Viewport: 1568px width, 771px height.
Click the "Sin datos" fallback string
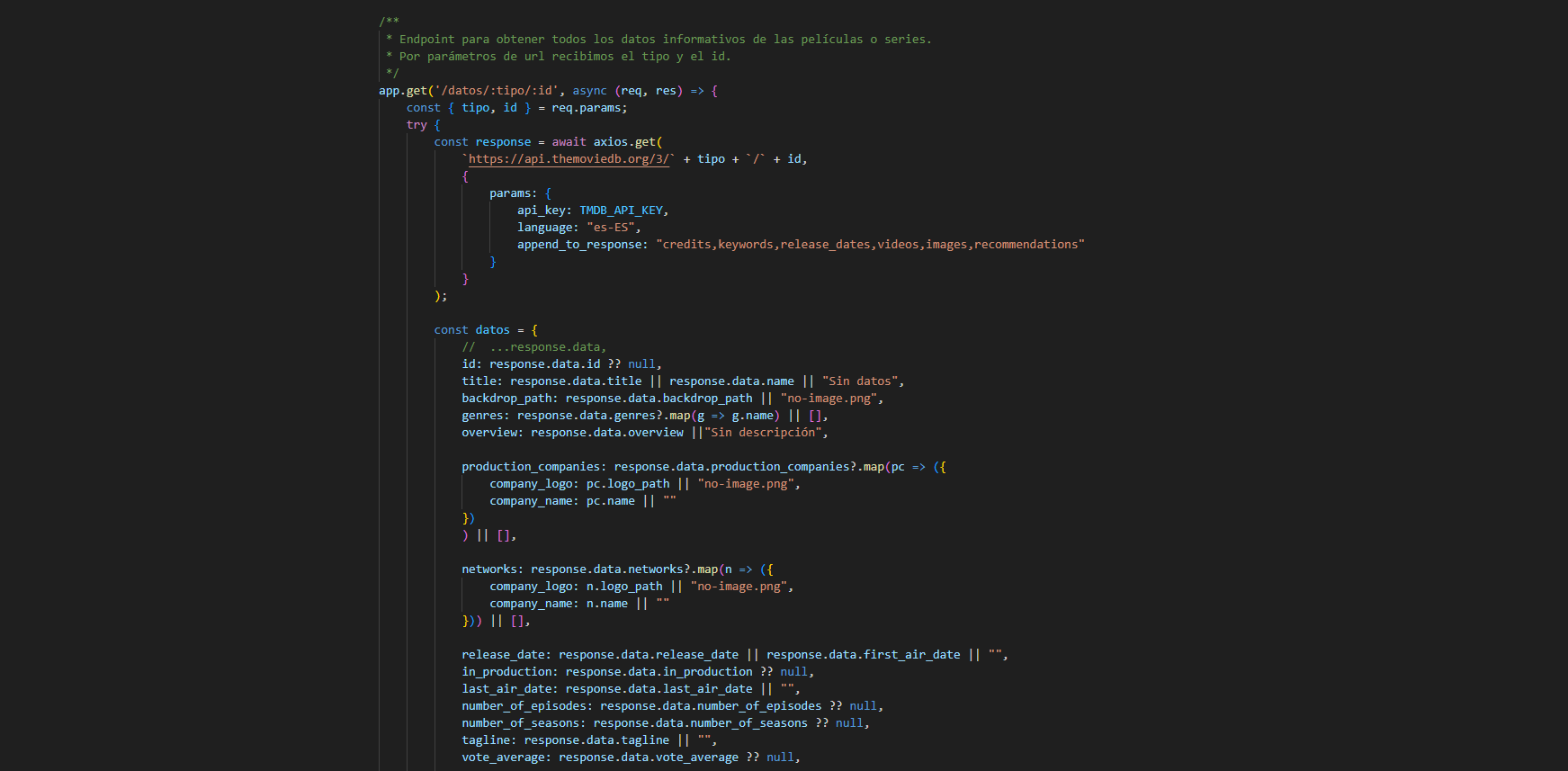[862, 381]
